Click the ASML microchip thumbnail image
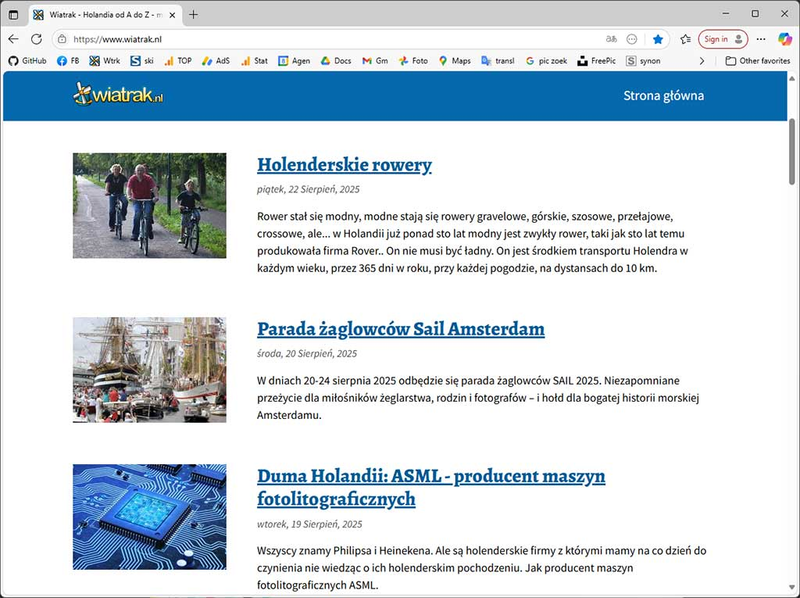 pos(149,516)
